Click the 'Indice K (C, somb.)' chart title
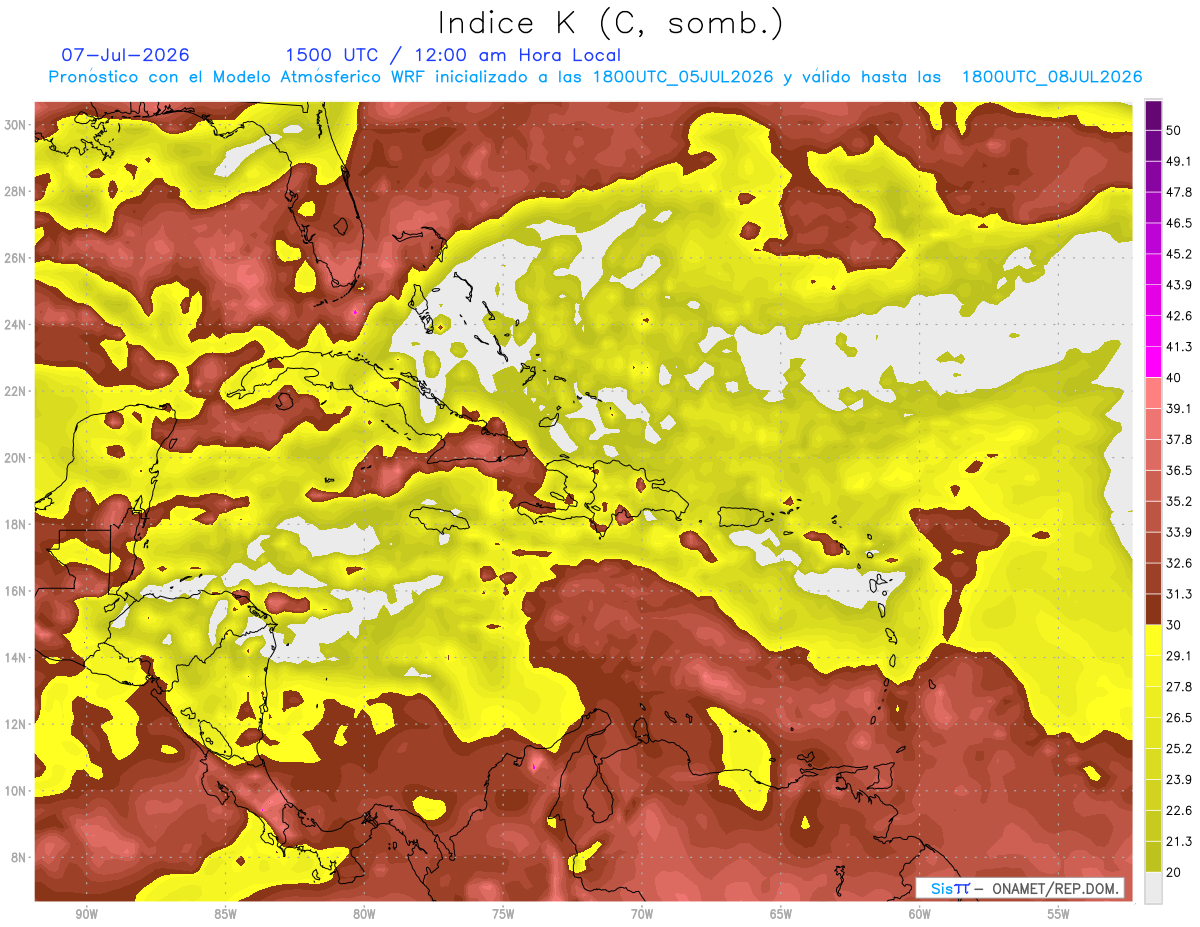Image resolution: width=1200 pixels, height=927 pixels. (611, 23)
